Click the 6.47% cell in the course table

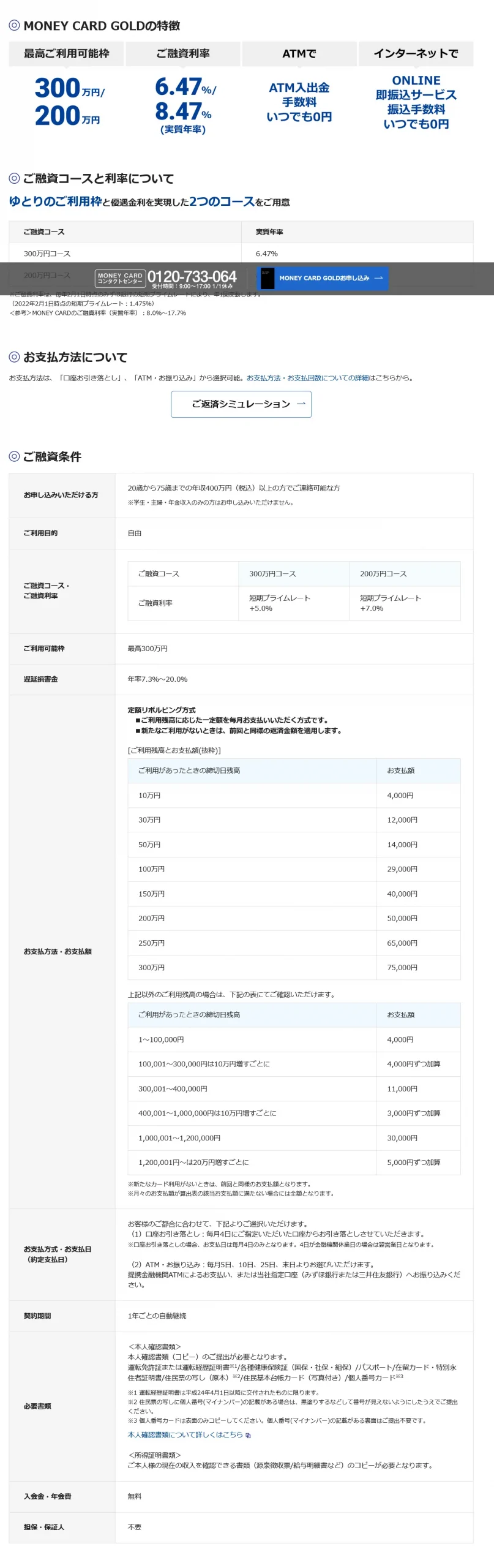click(x=267, y=254)
